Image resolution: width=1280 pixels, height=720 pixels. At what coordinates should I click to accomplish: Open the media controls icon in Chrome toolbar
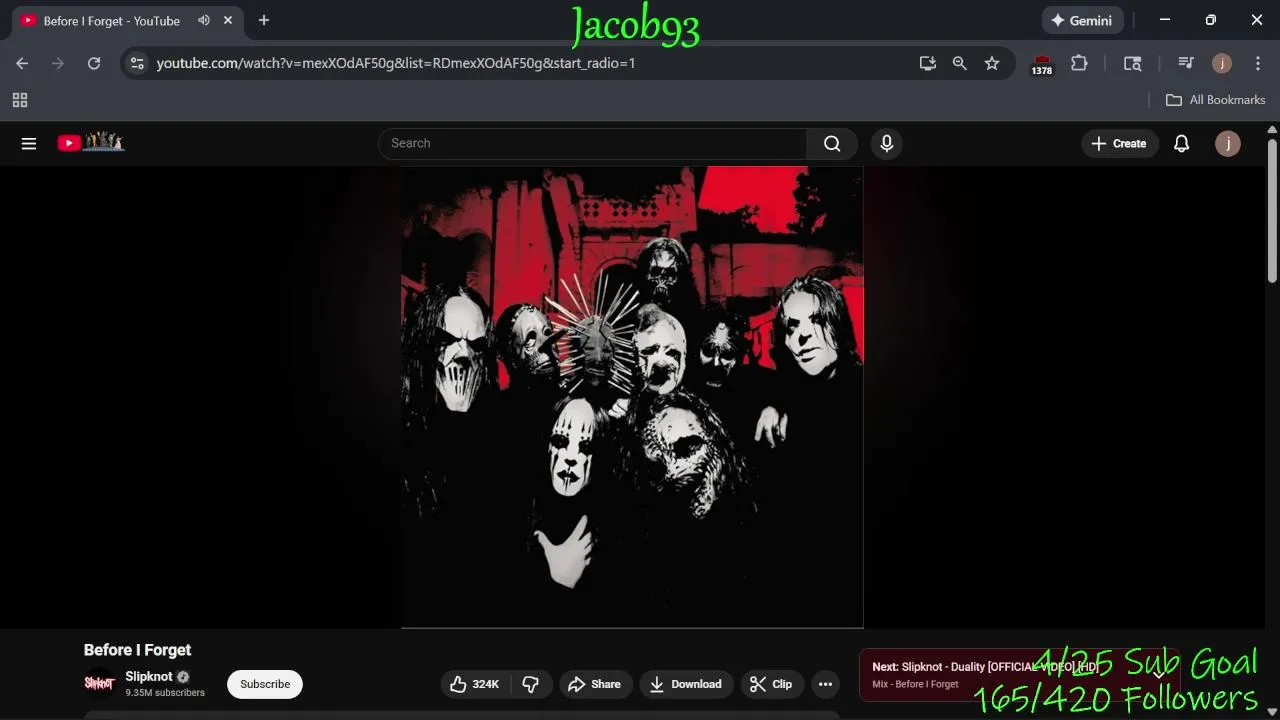pyautogui.click(x=1186, y=63)
